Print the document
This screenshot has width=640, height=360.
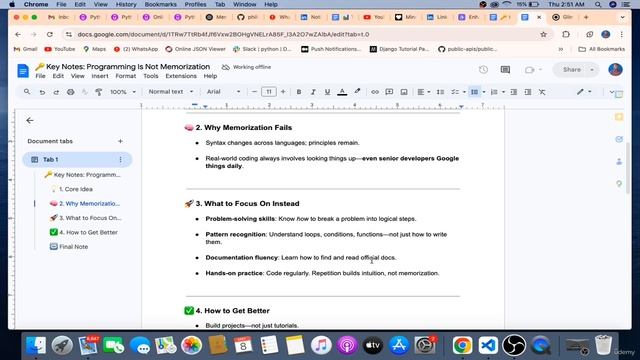coord(71,92)
